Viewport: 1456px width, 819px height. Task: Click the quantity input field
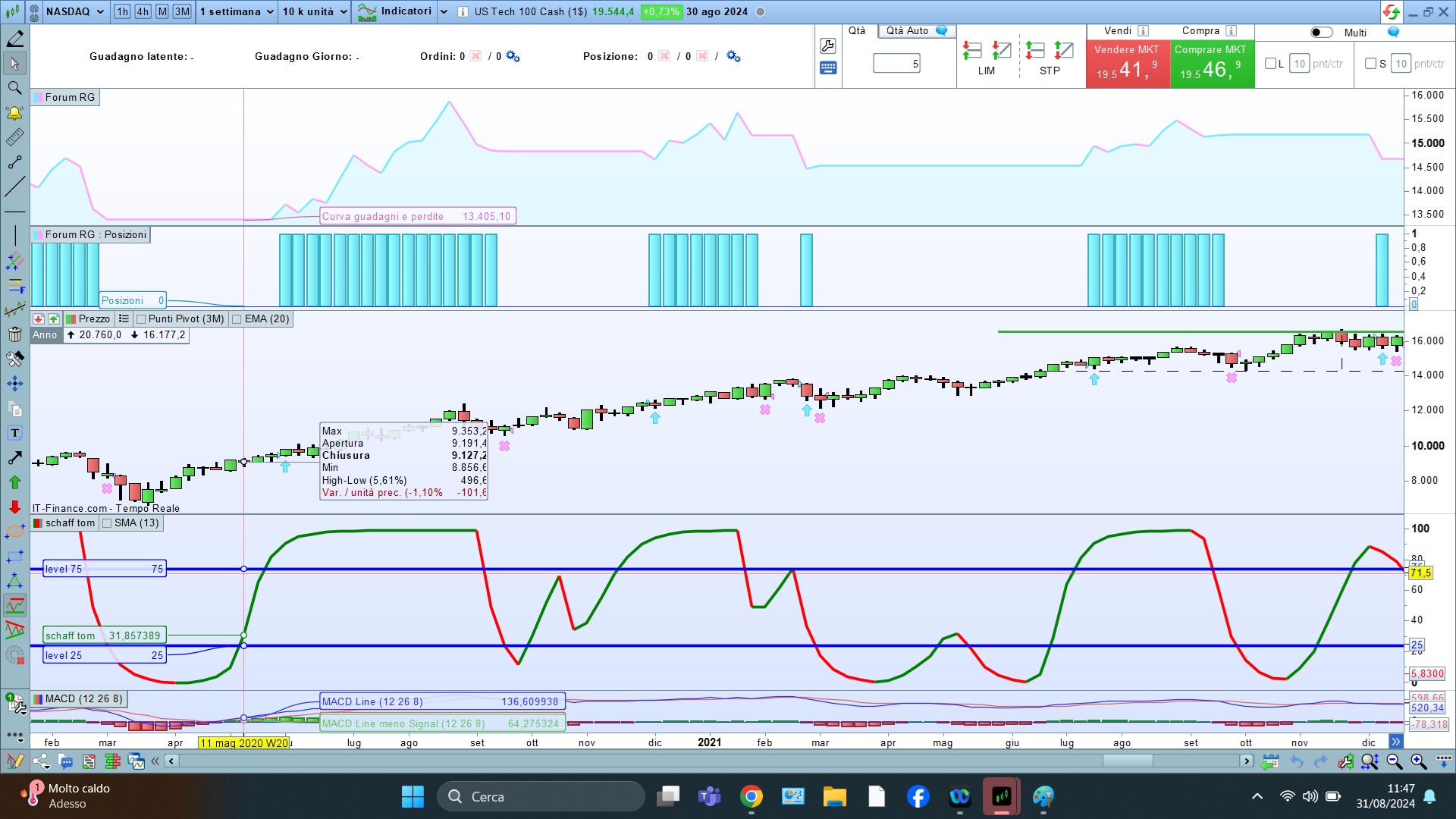point(897,64)
